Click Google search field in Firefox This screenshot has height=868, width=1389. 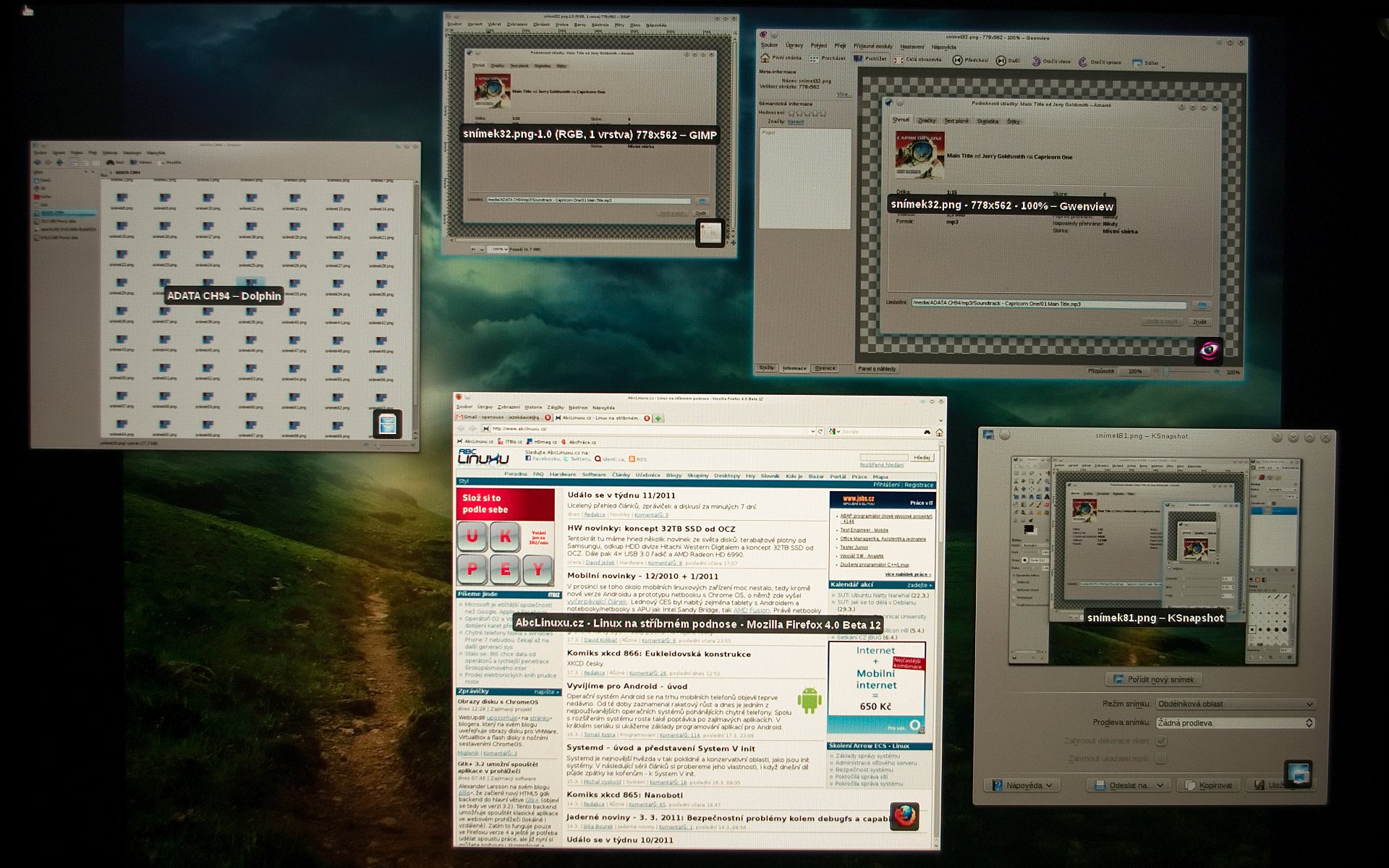pos(880,432)
